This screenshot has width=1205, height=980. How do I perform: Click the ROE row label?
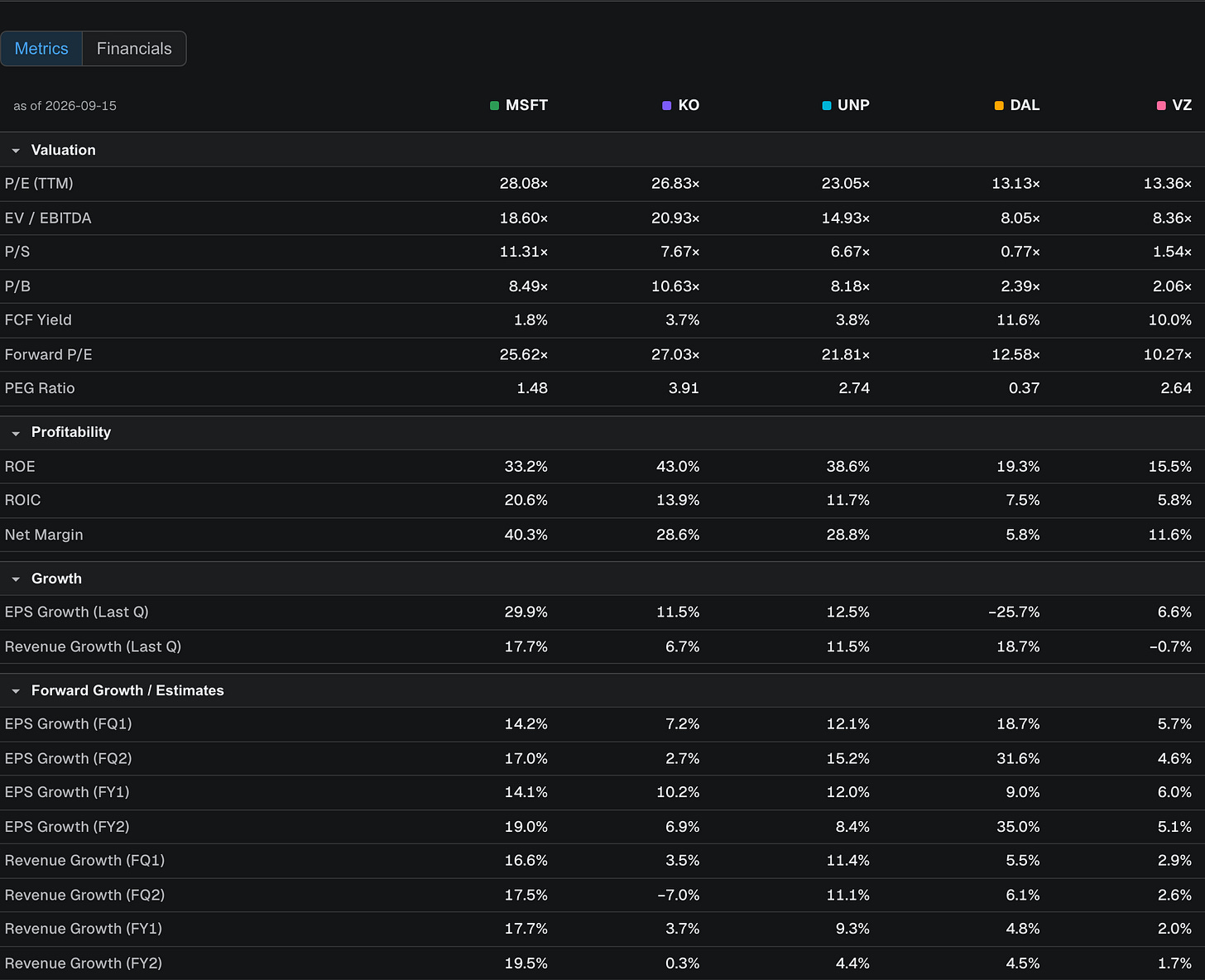click(x=20, y=467)
